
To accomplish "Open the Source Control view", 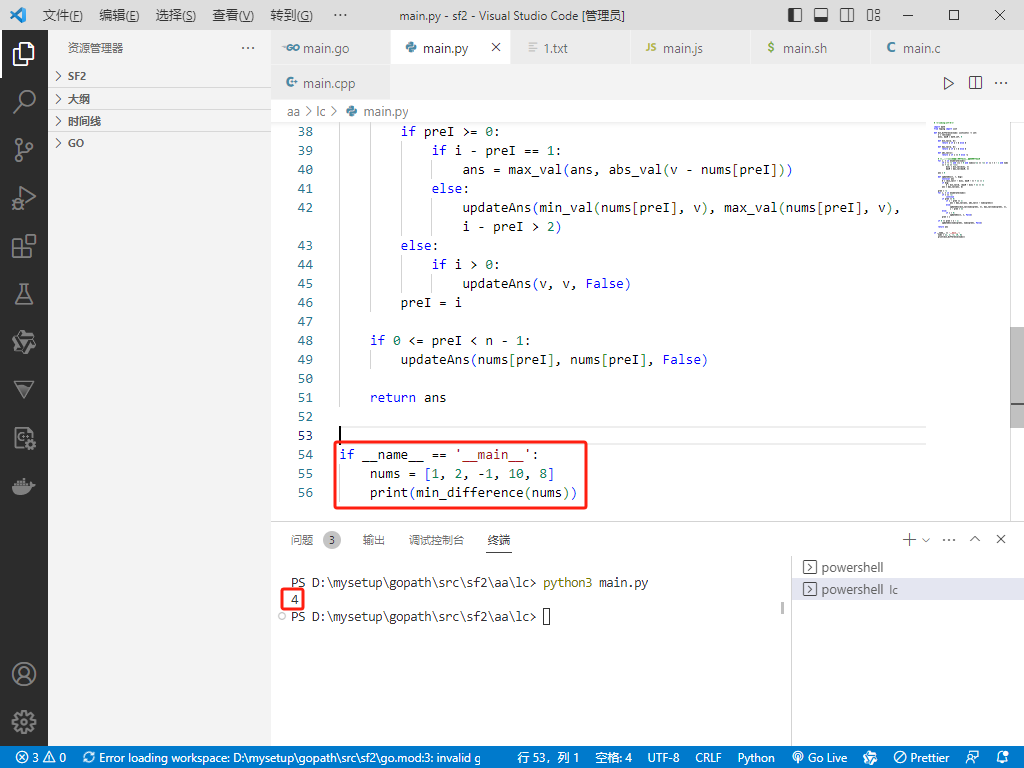I will 24,150.
